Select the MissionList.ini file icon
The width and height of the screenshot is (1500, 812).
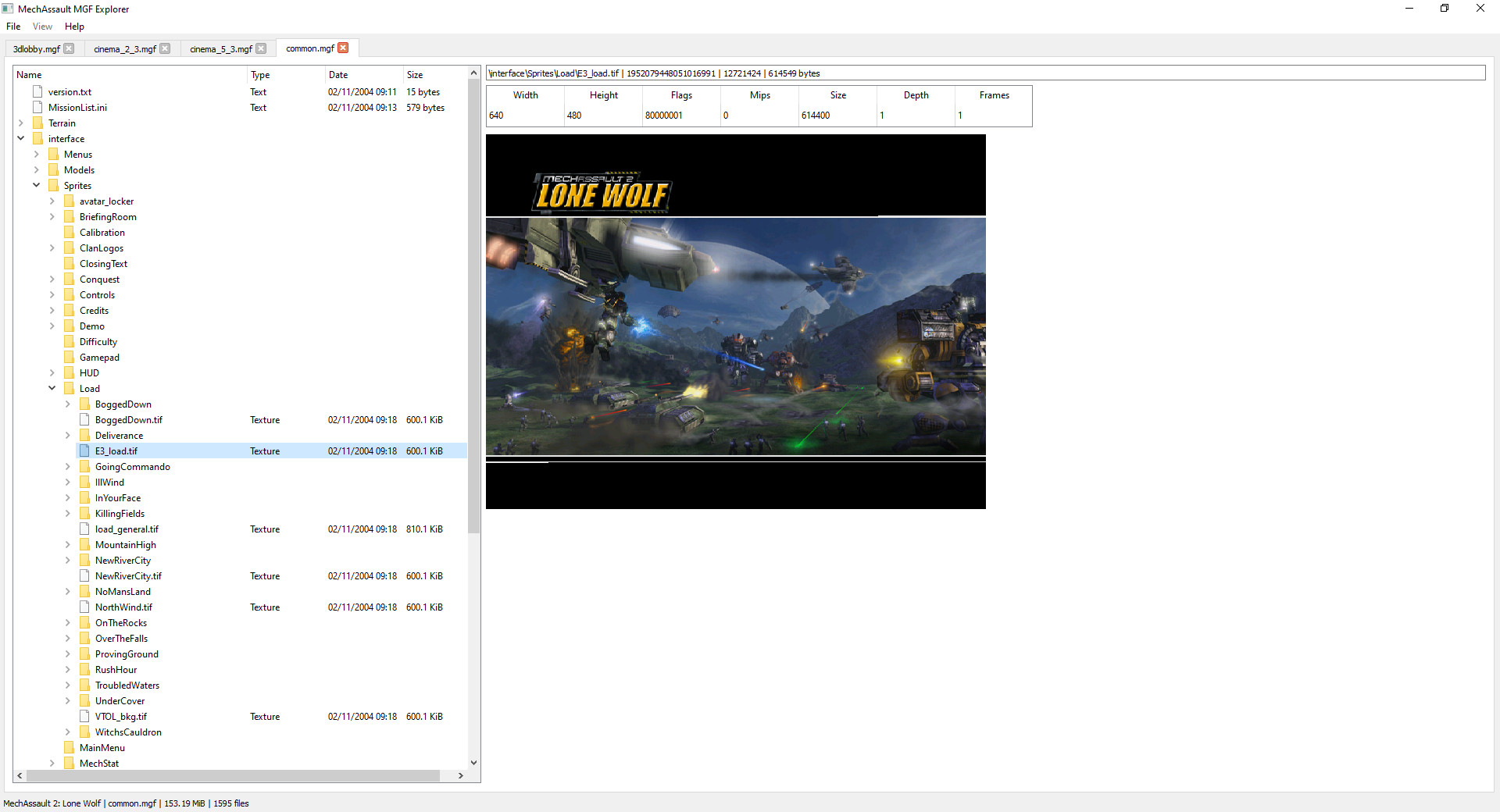point(37,108)
